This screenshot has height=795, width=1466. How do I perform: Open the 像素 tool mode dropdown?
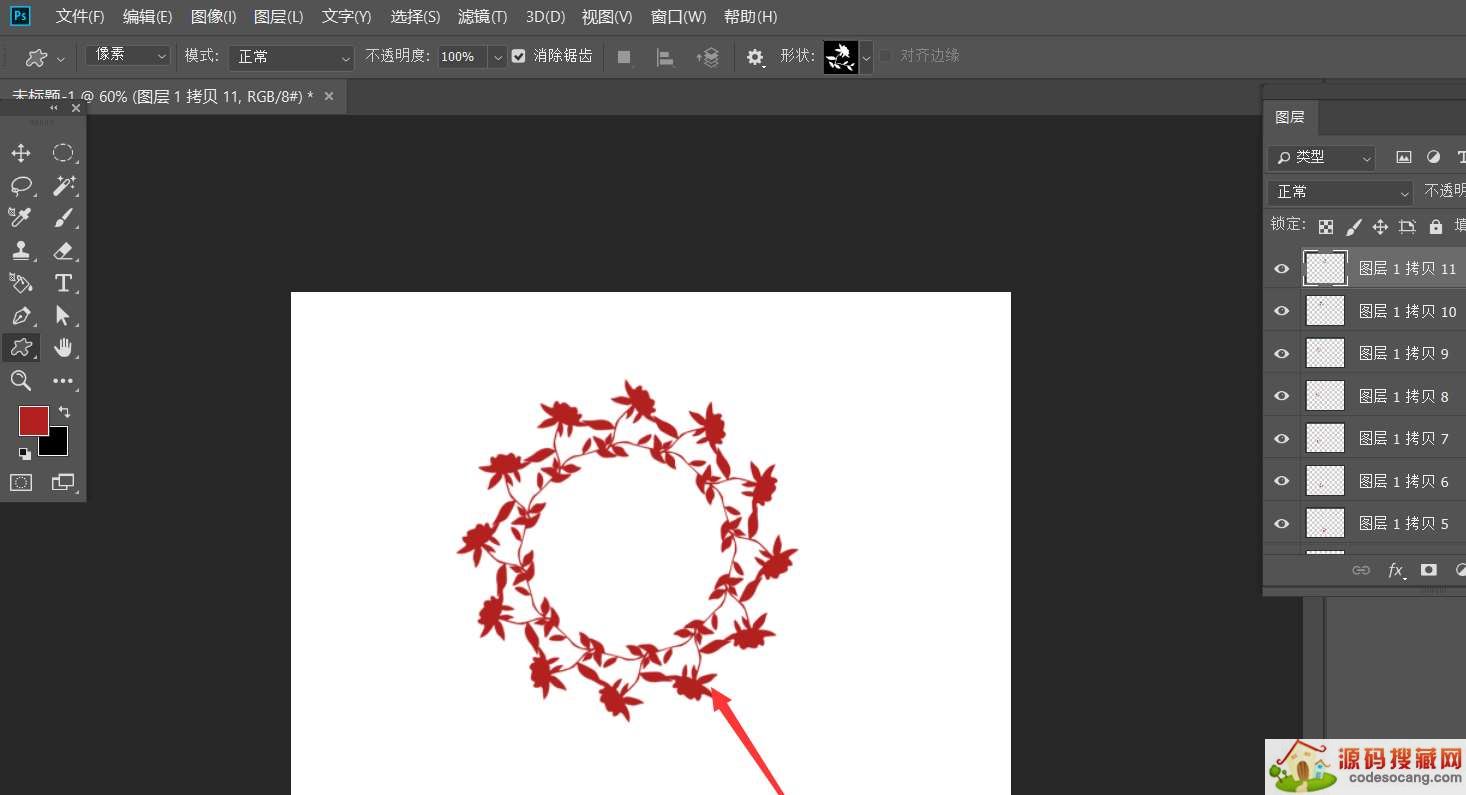pyautogui.click(x=128, y=55)
